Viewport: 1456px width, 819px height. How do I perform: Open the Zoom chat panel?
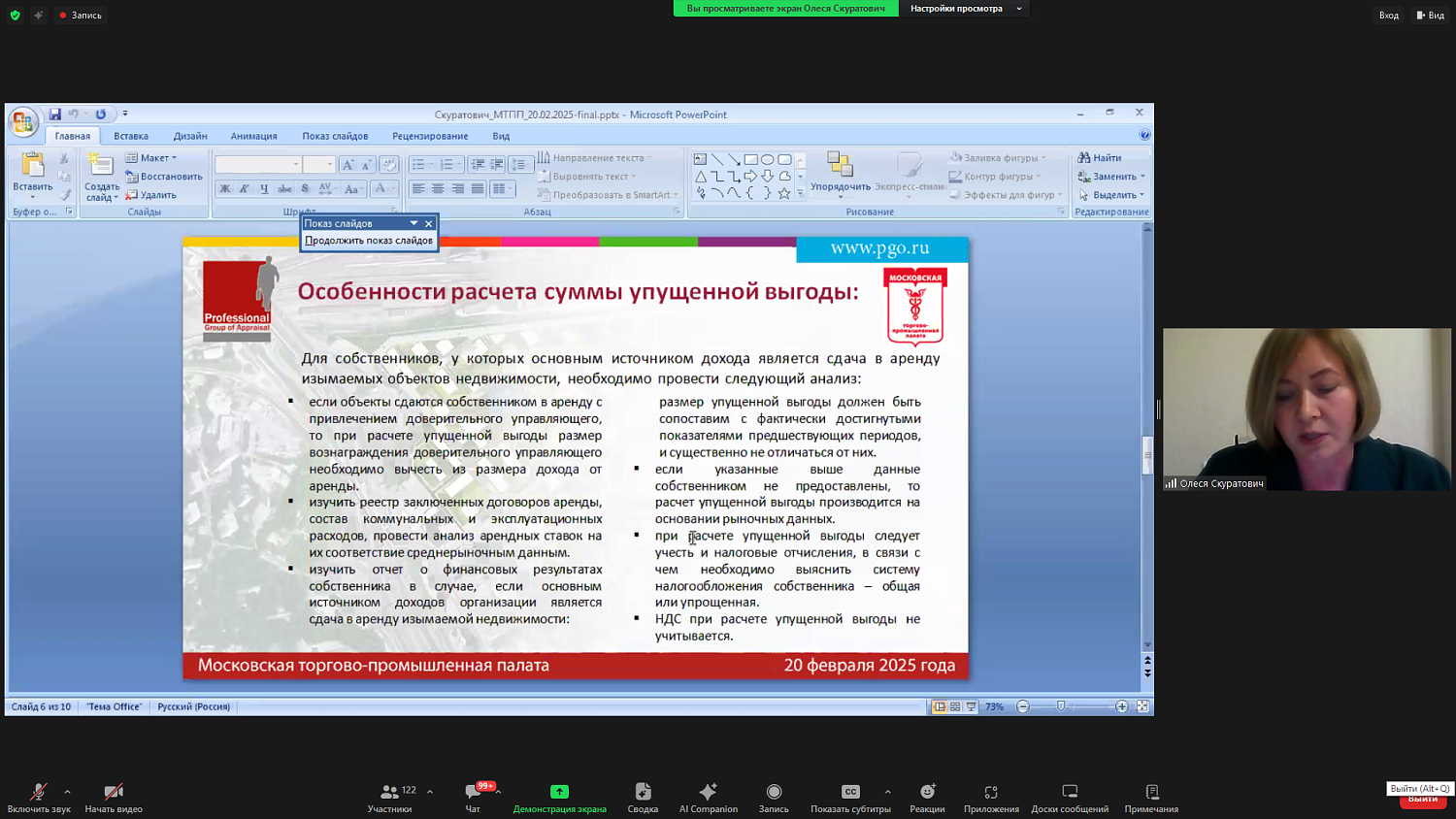473,793
